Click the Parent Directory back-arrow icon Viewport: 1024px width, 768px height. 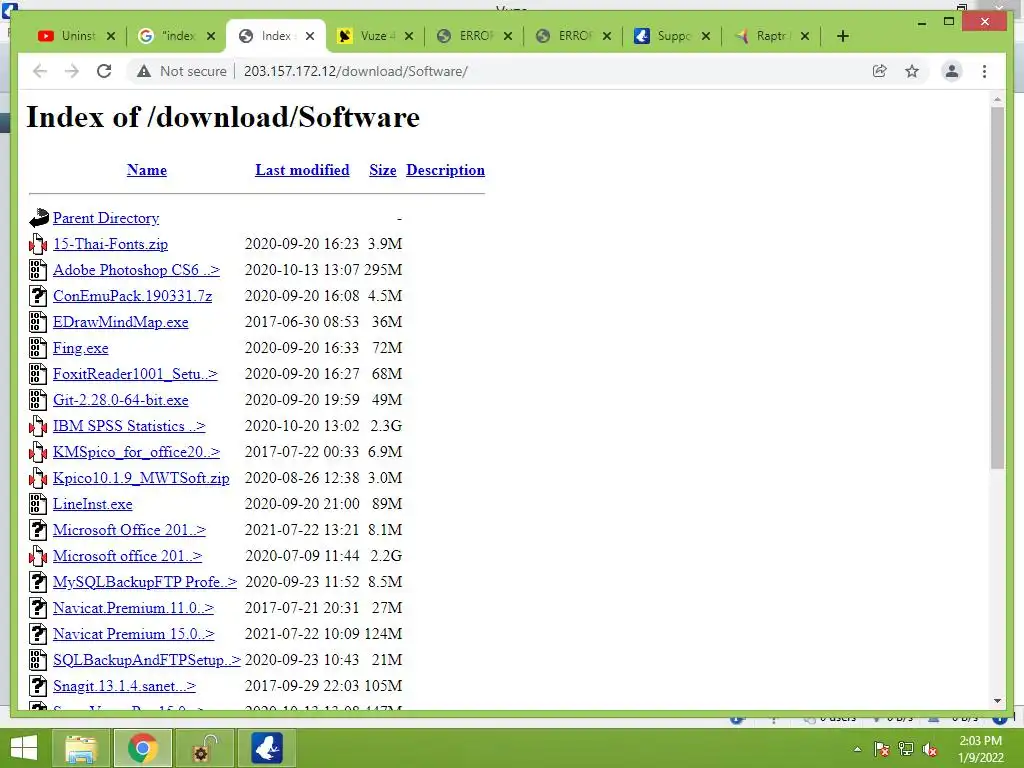tap(39, 218)
